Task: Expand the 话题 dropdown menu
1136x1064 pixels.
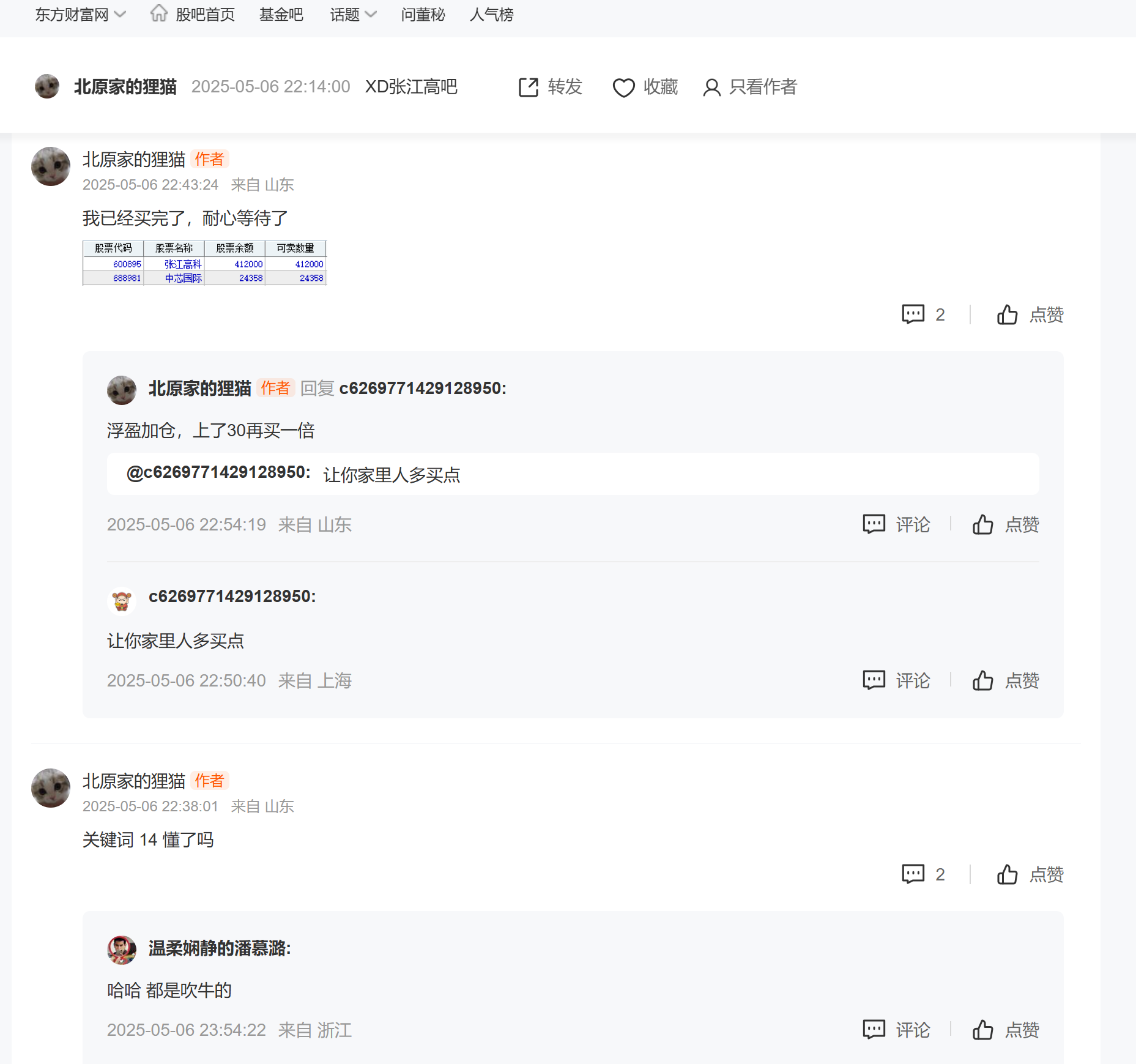Action: pos(353,15)
